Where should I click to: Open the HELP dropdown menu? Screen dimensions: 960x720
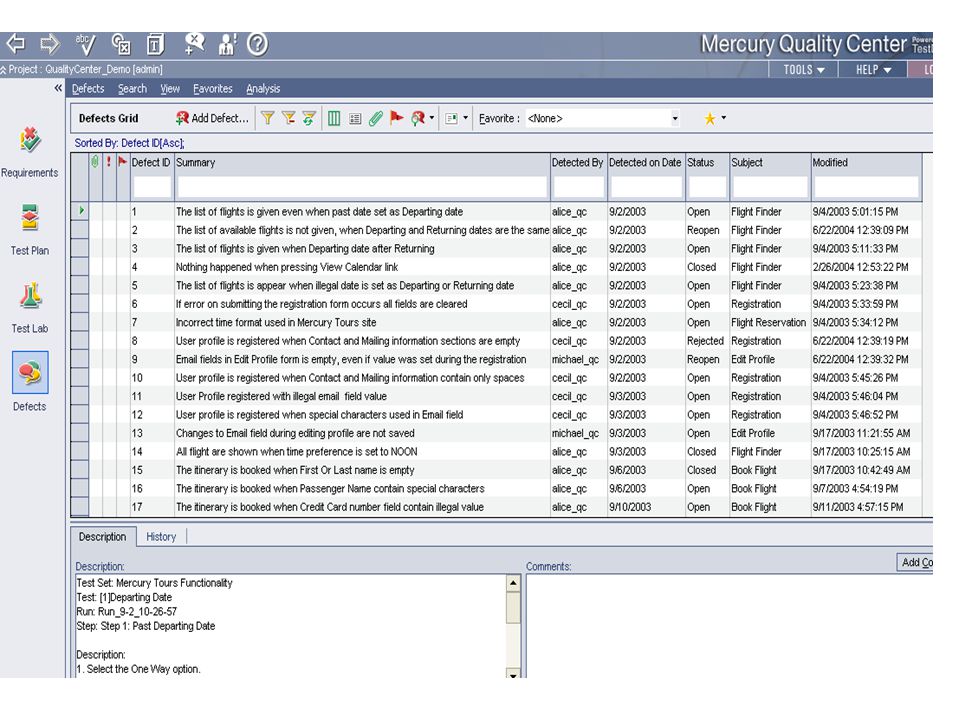coord(873,70)
